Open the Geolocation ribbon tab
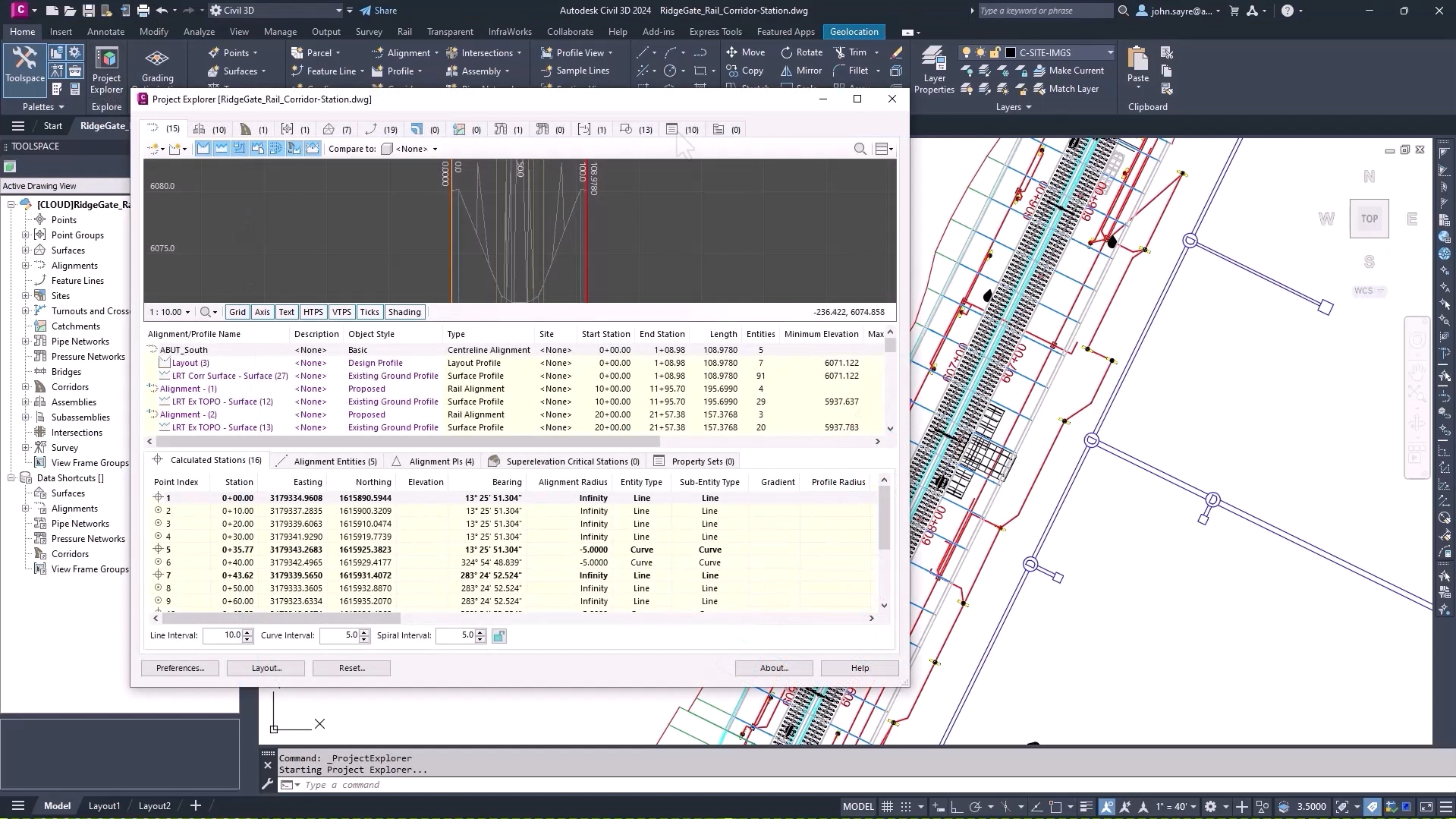1456x819 pixels. (x=854, y=32)
